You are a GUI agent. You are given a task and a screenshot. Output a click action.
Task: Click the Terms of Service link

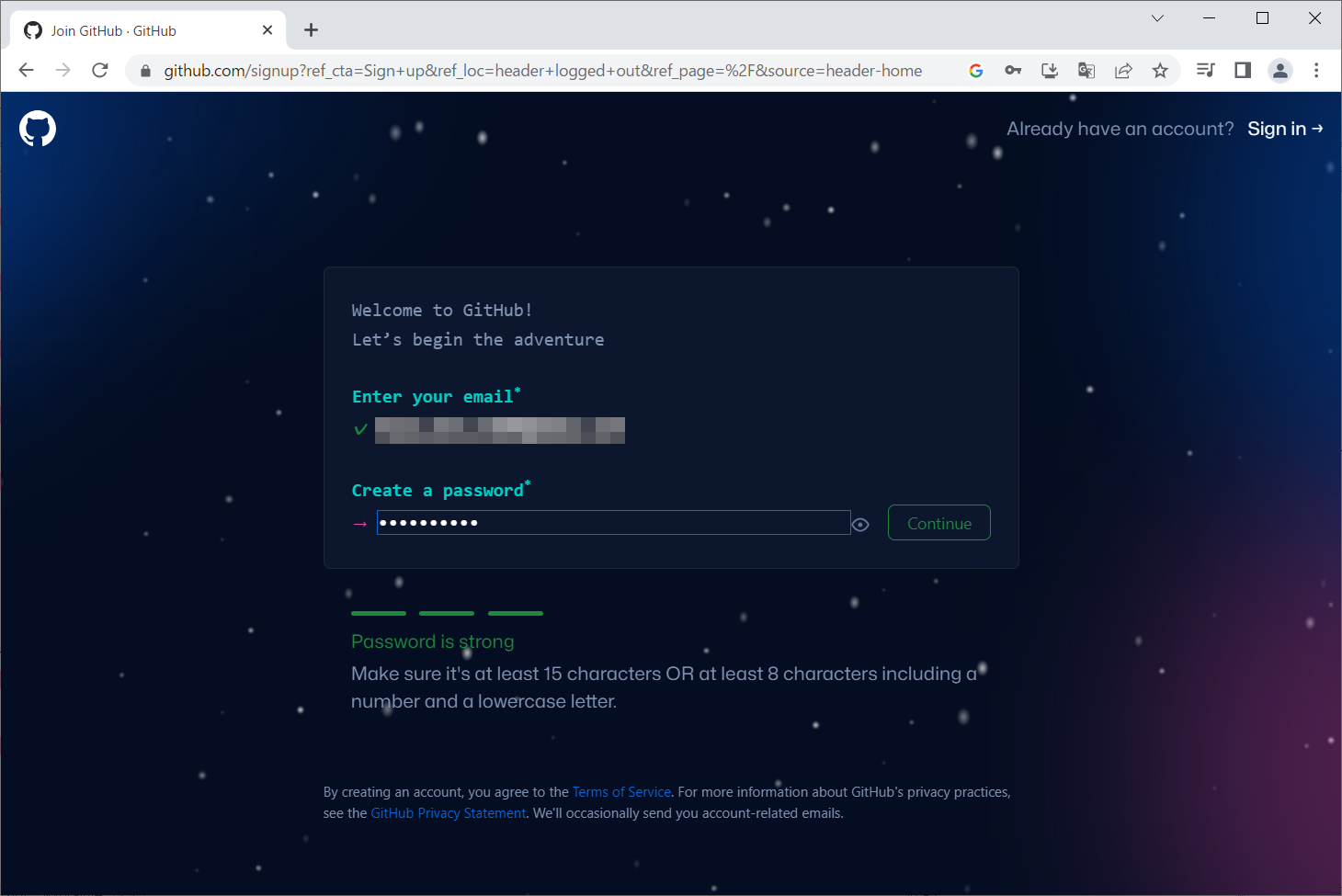pos(621,792)
